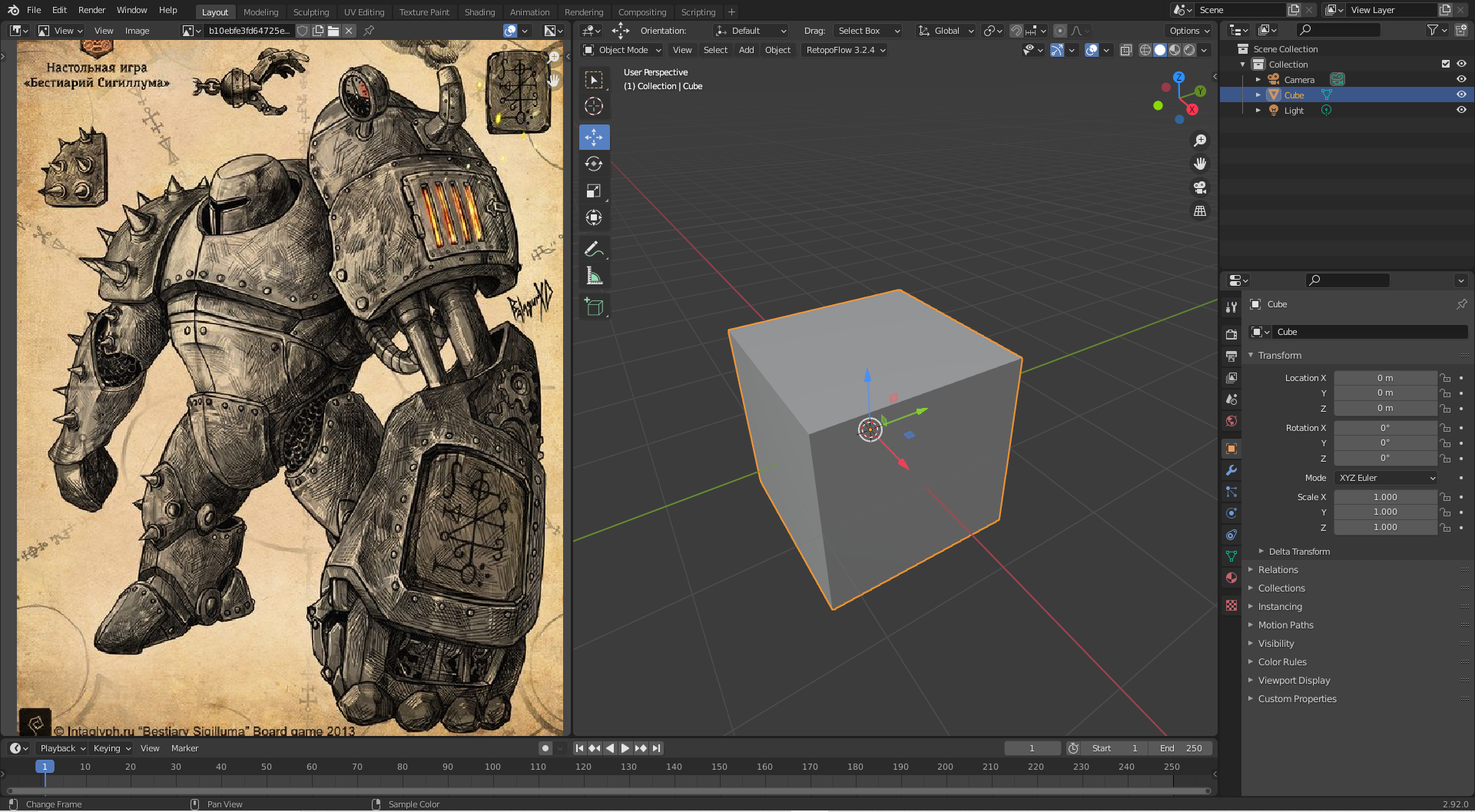Viewport: 1475px width, 812px height.
Task: Expand the Relations panel
Action: pos(1278,570)
